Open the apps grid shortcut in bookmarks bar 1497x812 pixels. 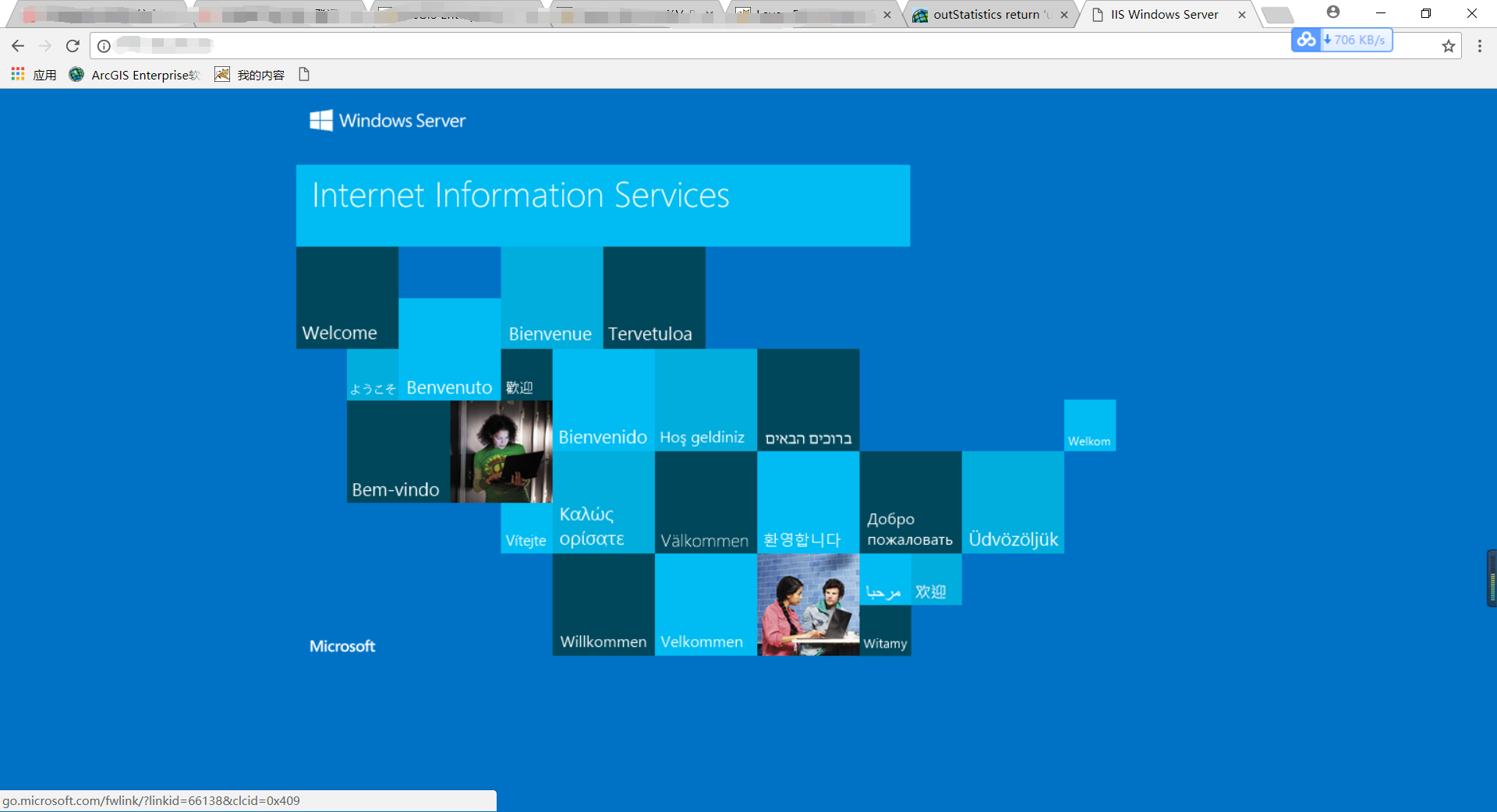pyautogui.click(x=34, y=75)
